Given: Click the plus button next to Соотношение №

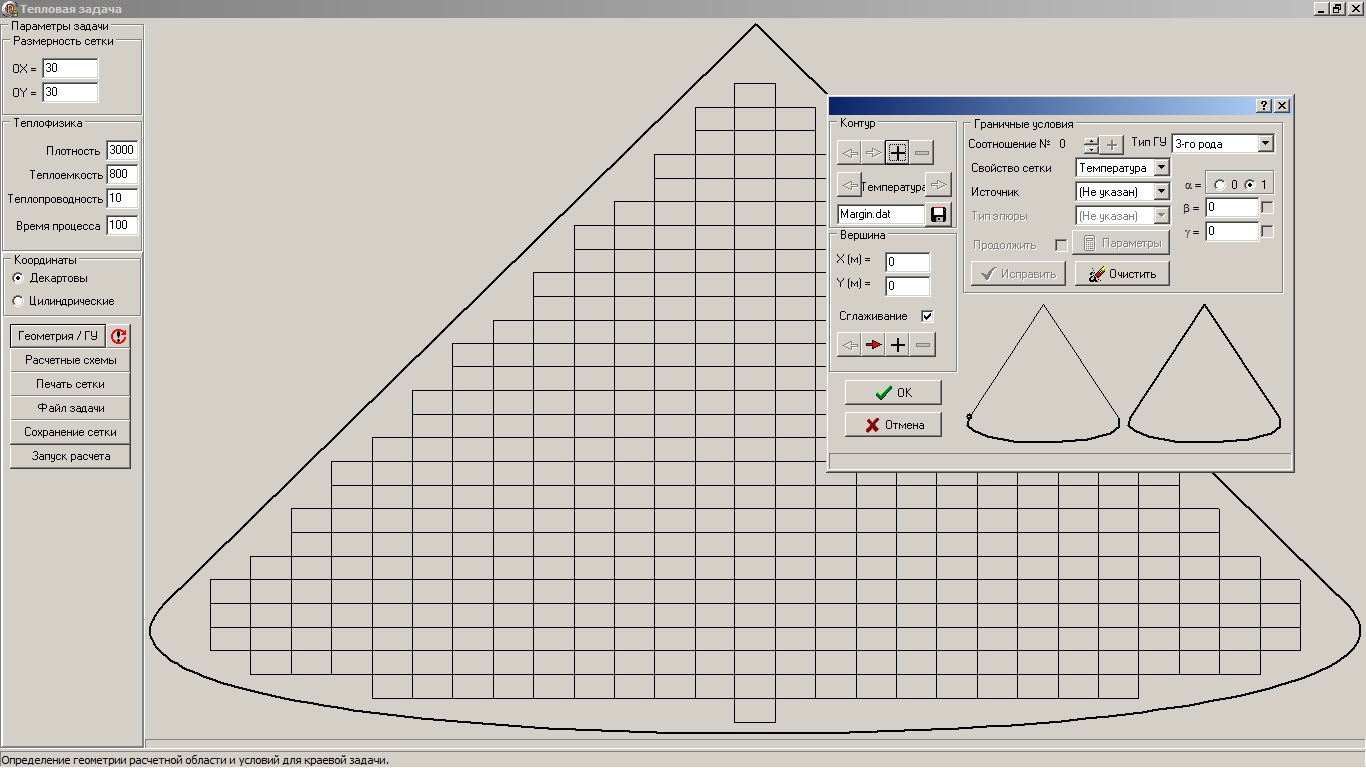Looking at the screenshot, I should (x=1112, y=145).
